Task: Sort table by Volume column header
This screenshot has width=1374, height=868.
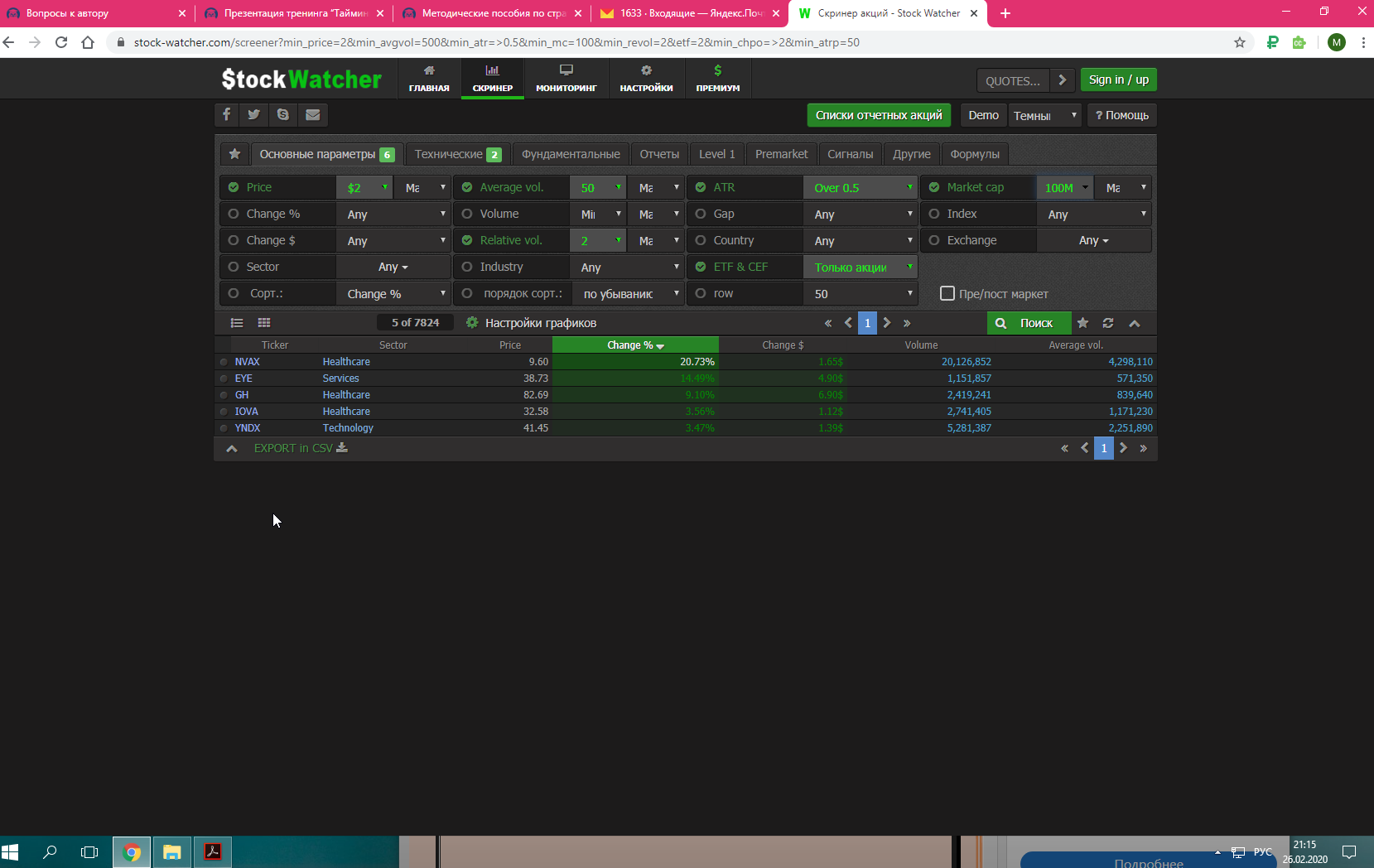Action: point(921,345)
